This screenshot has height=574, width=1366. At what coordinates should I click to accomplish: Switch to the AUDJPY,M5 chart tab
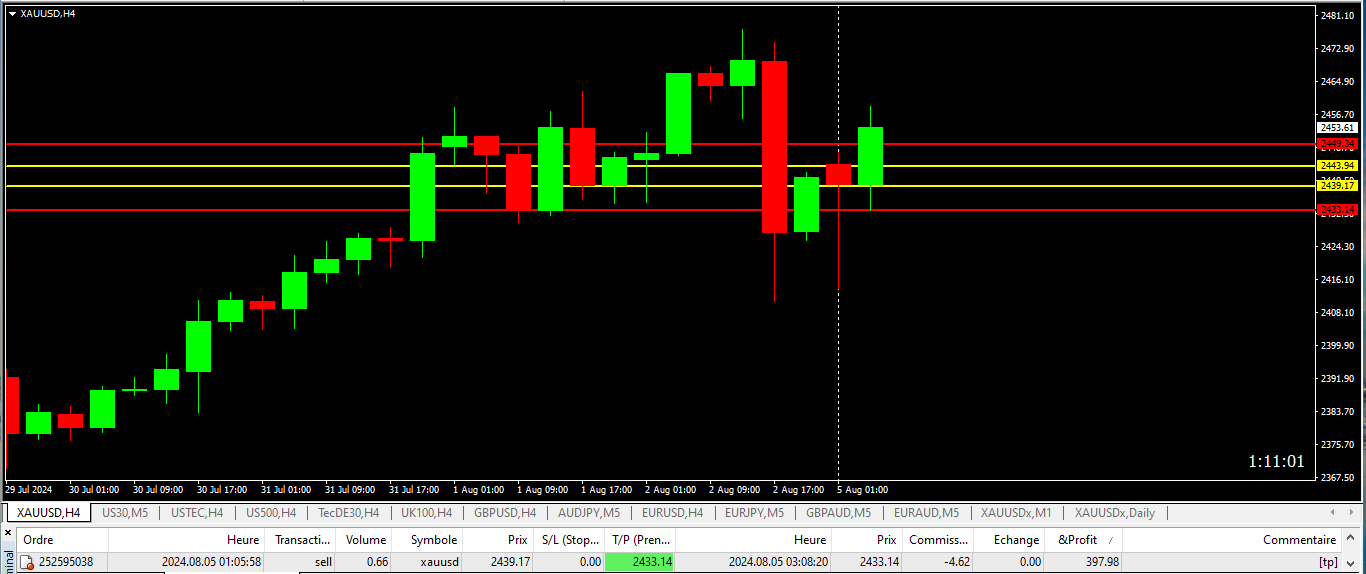[x=589, y=513]
